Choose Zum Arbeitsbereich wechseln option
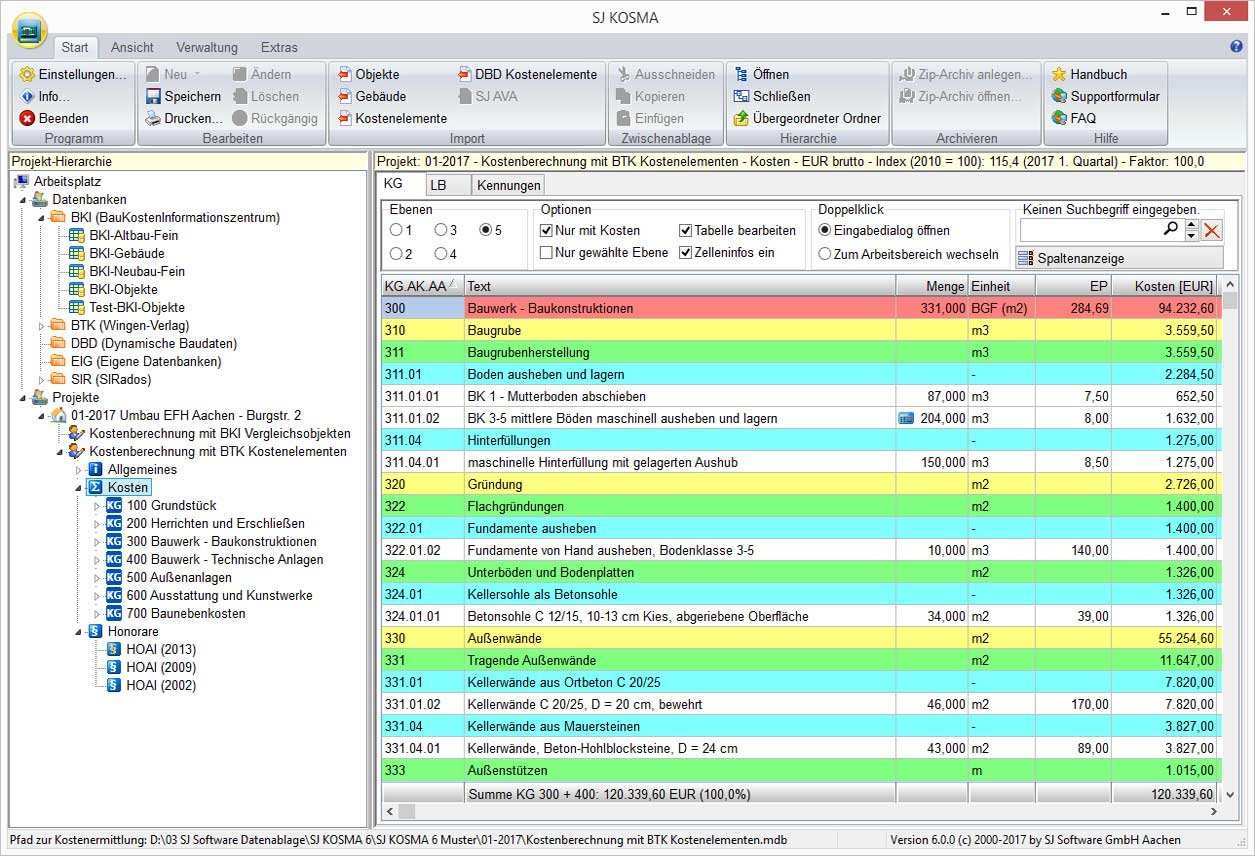Viewport: 1255px width, 856px height. pos(825,254)
